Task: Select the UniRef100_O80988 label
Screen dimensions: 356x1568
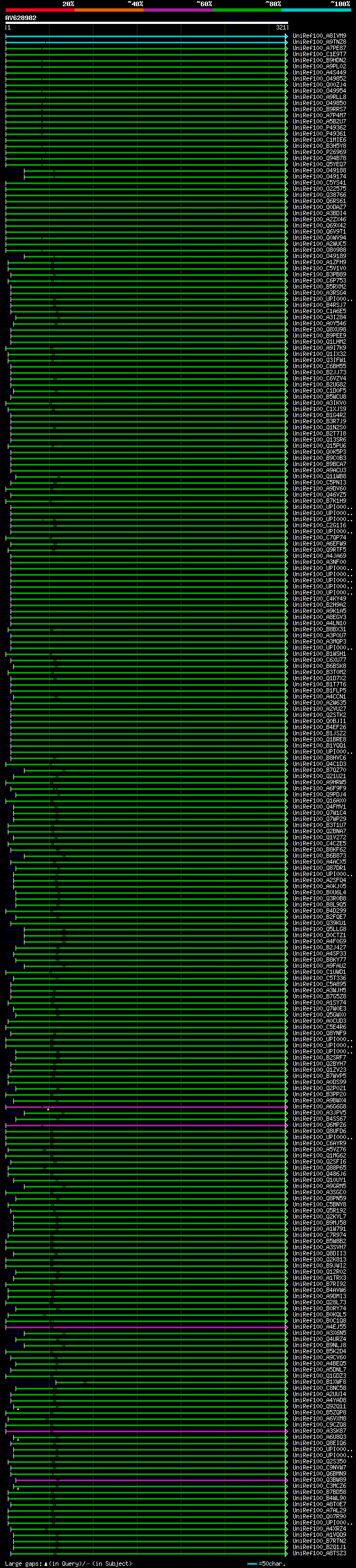Action: point(319,250)
